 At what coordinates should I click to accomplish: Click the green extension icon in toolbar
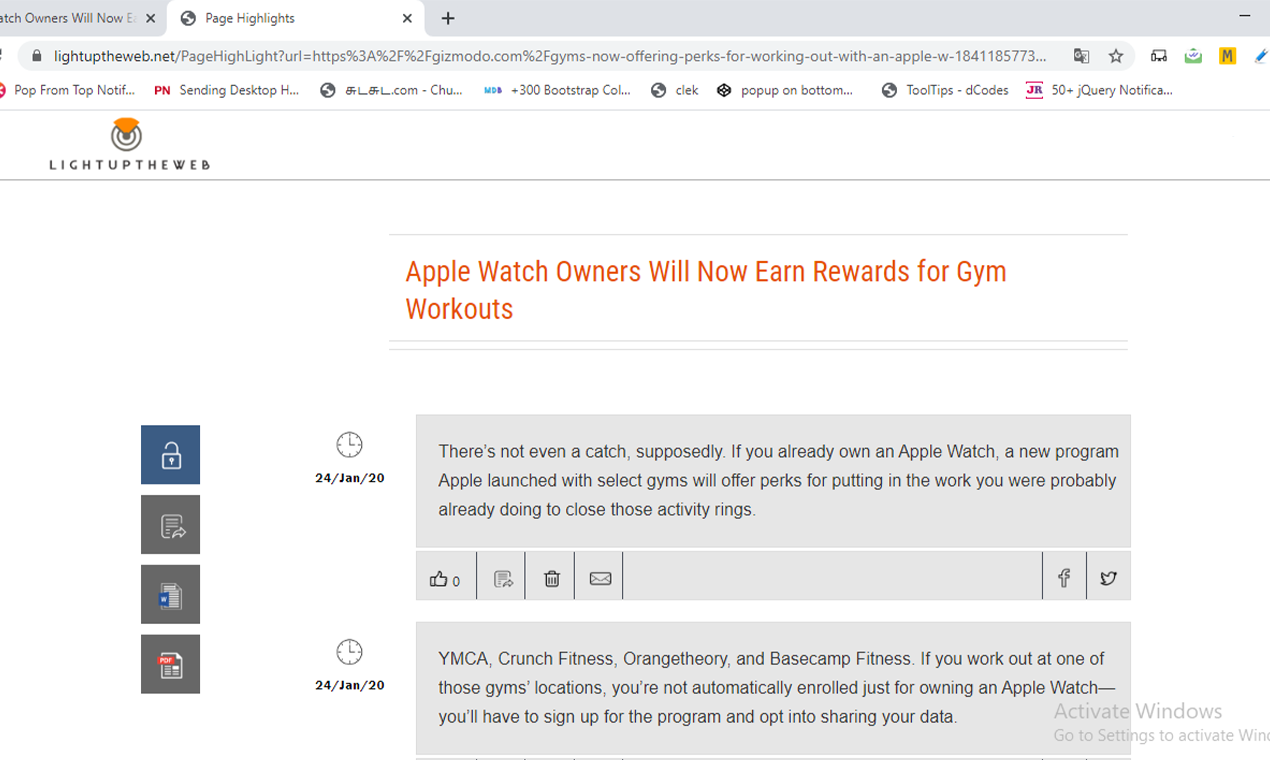[x=1193, y=56]
